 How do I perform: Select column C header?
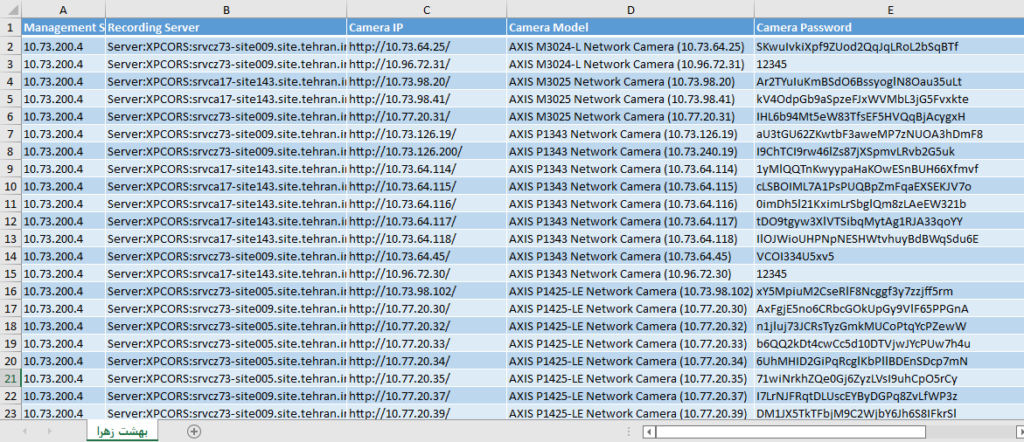click(x=426, y=8)
